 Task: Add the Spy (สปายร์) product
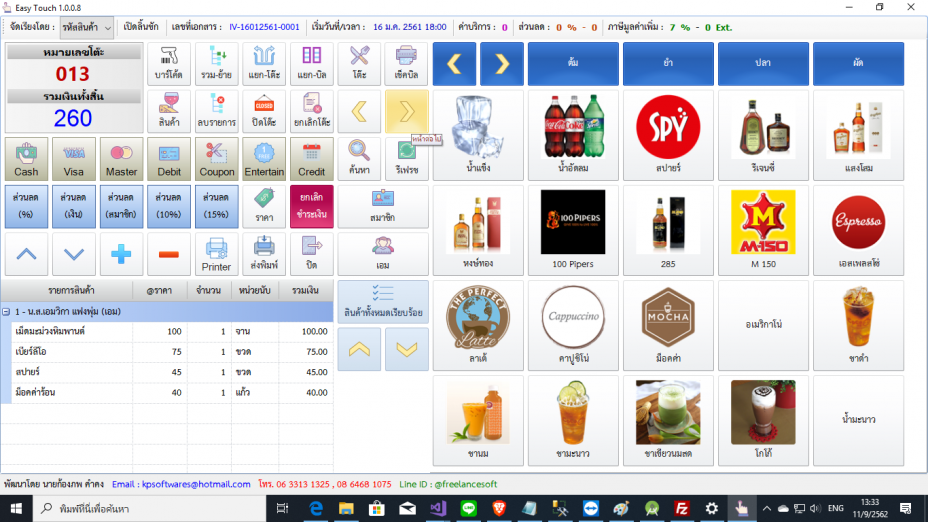(x=668, y=136)
